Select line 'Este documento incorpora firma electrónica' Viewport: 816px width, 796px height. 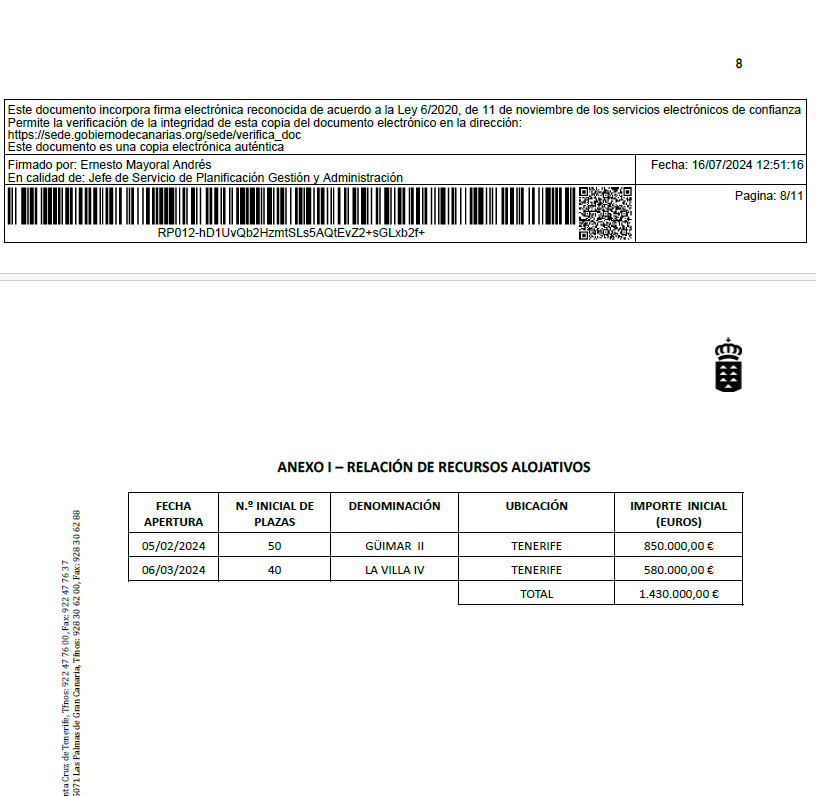[404, 110]
